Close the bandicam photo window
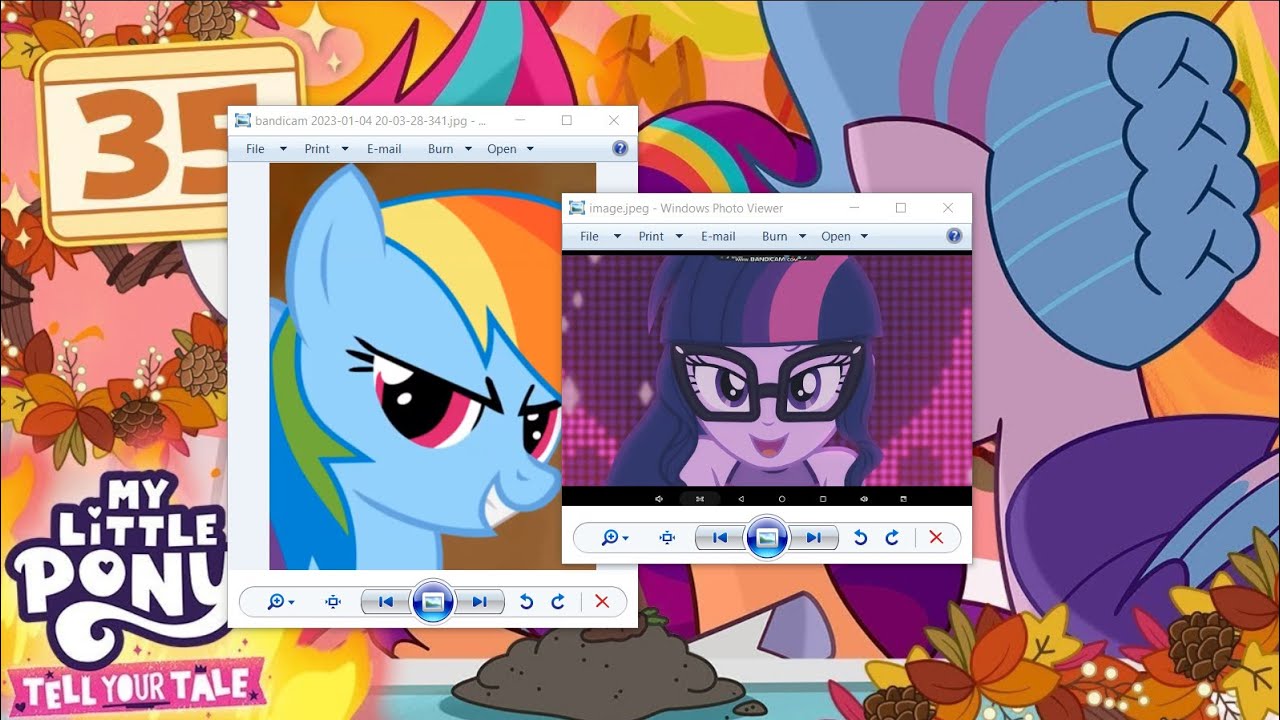This screenshot has width=1280, height=720. pos(614,120)
